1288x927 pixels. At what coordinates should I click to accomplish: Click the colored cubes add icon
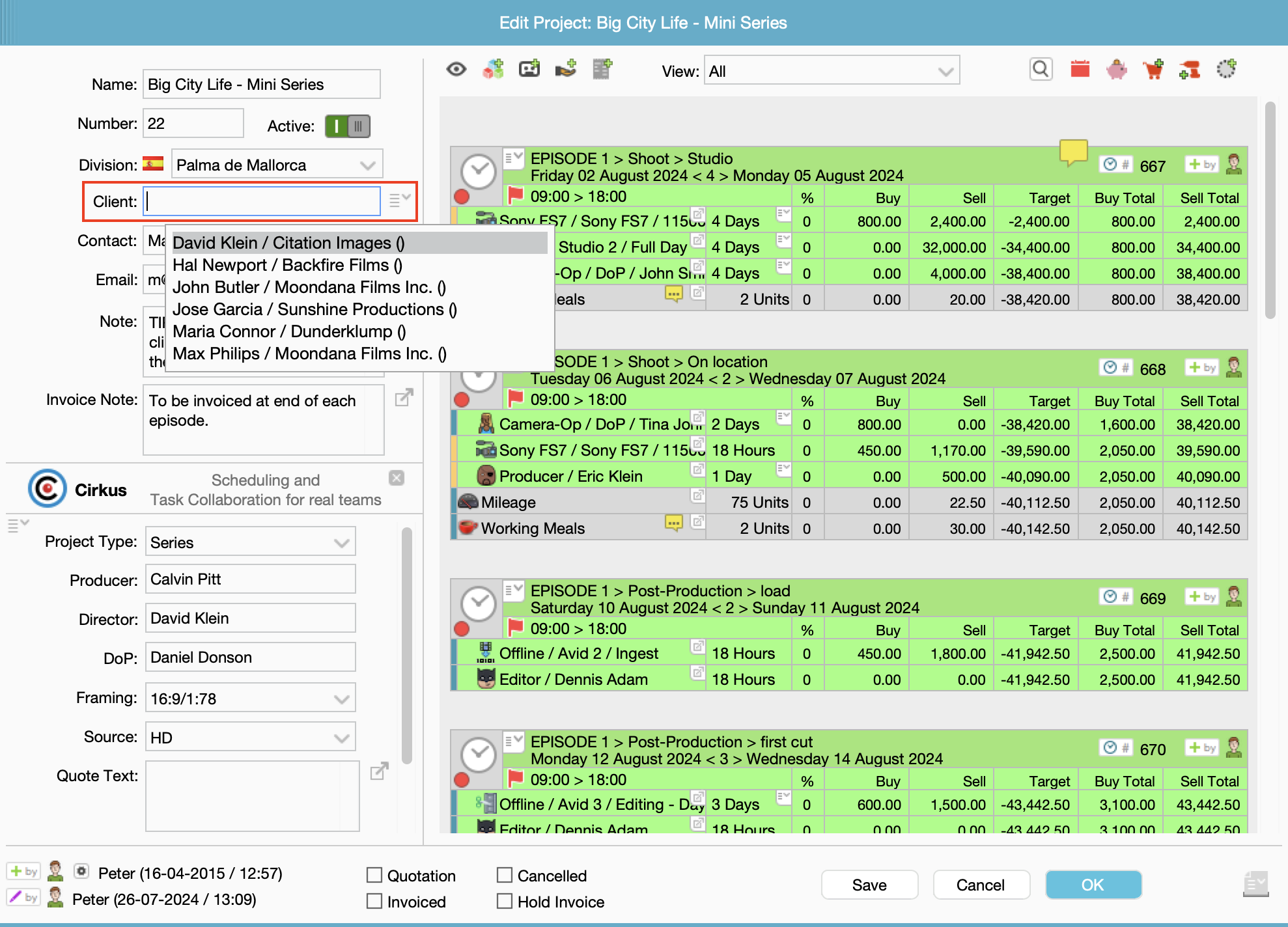[x=493, y=69]
